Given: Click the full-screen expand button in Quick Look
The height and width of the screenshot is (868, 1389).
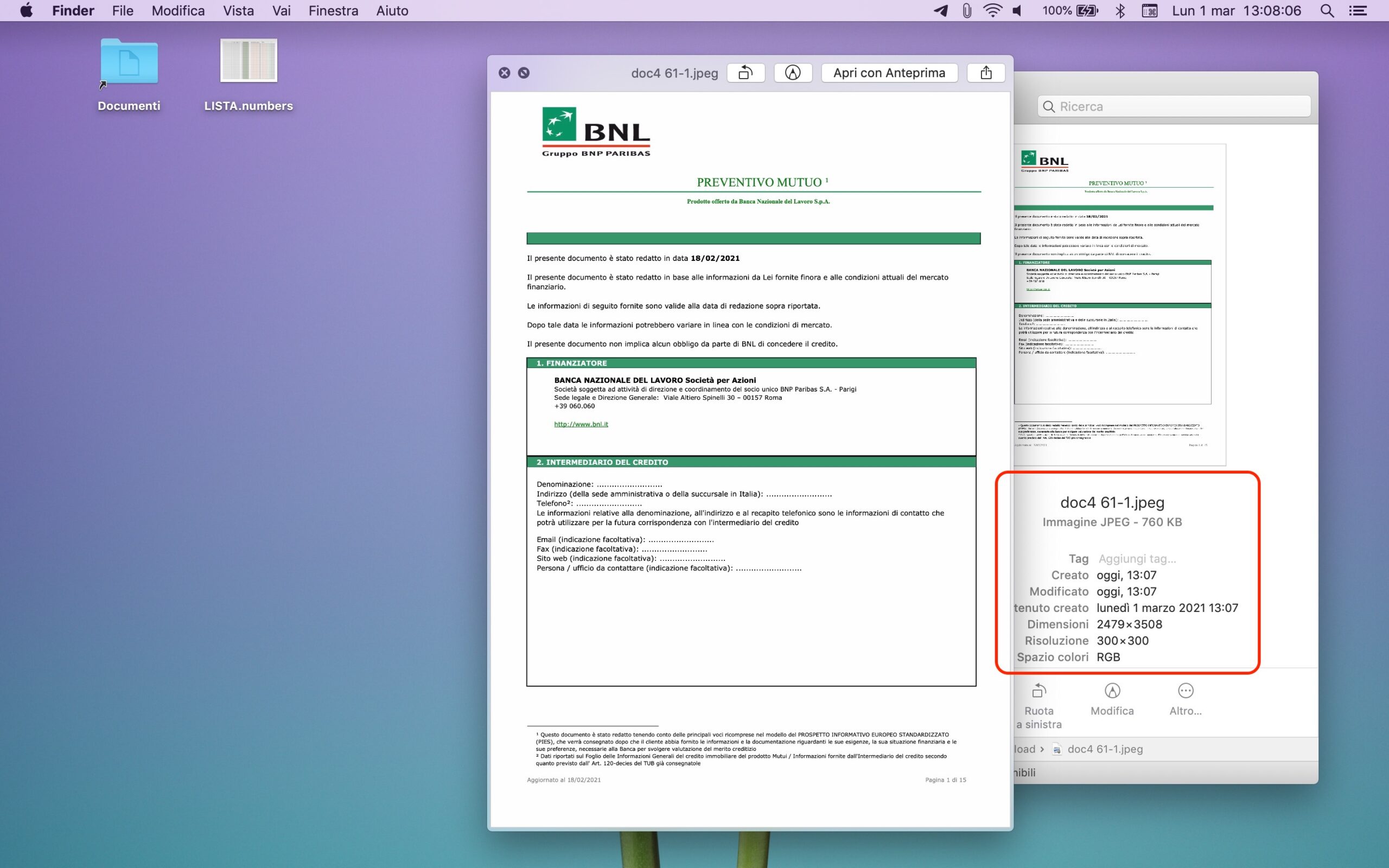Looking at the screenshot, I should (524, 73).
